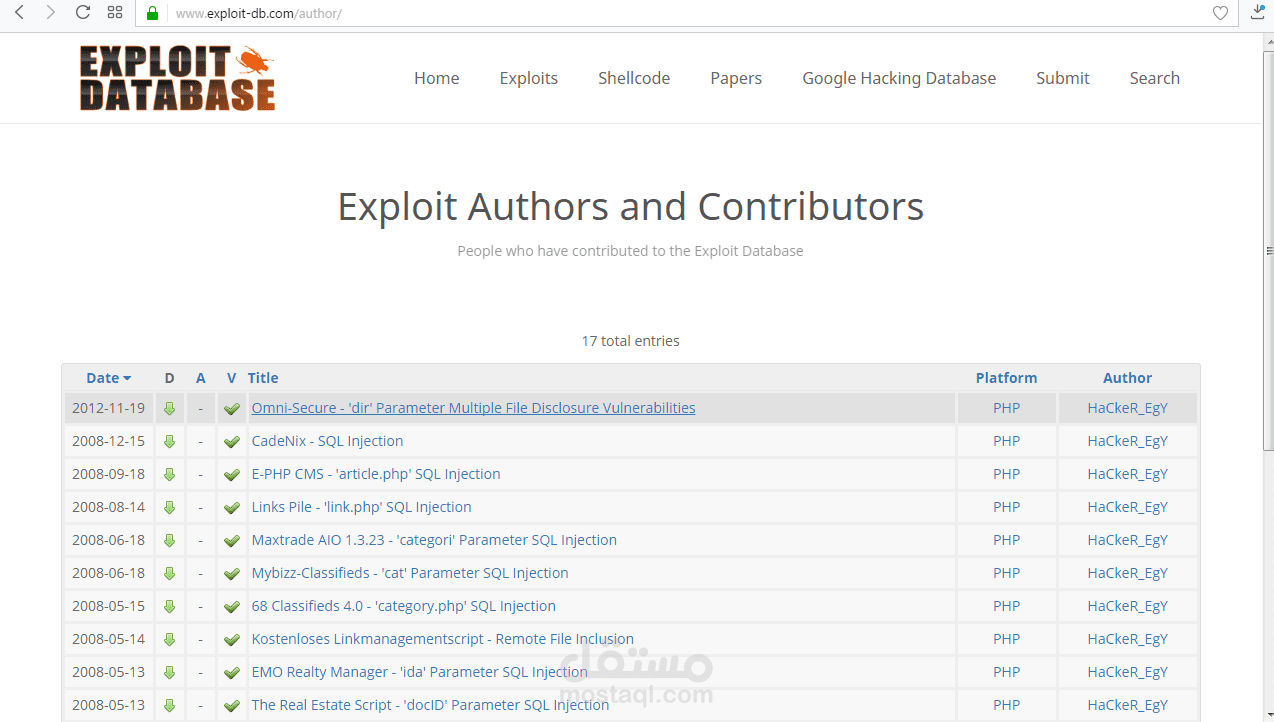Reload the page with refresh icon
The image size is (1274, 722).
83,13
